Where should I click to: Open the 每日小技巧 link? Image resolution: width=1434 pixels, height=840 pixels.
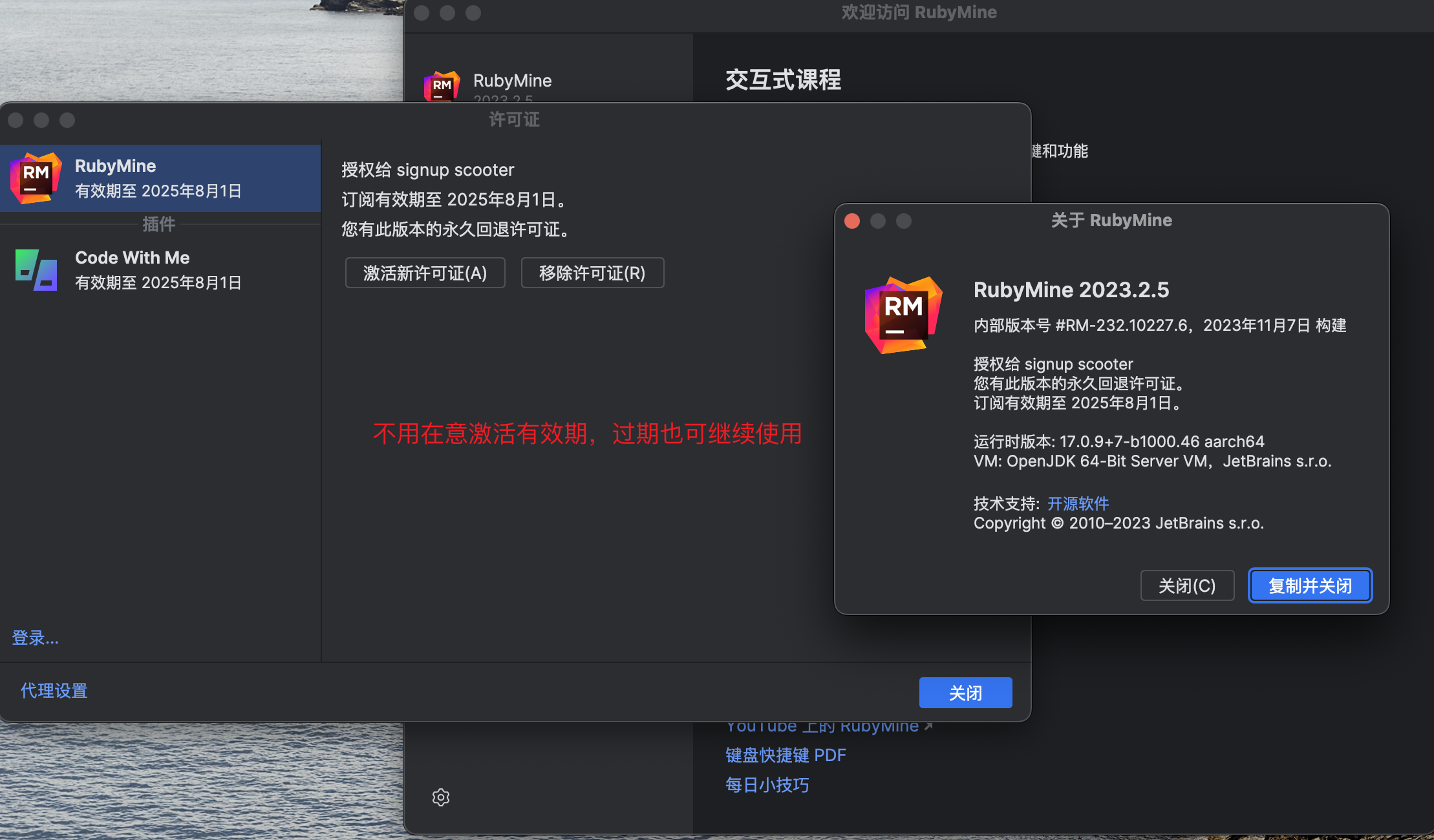click(x=767, y=784)
